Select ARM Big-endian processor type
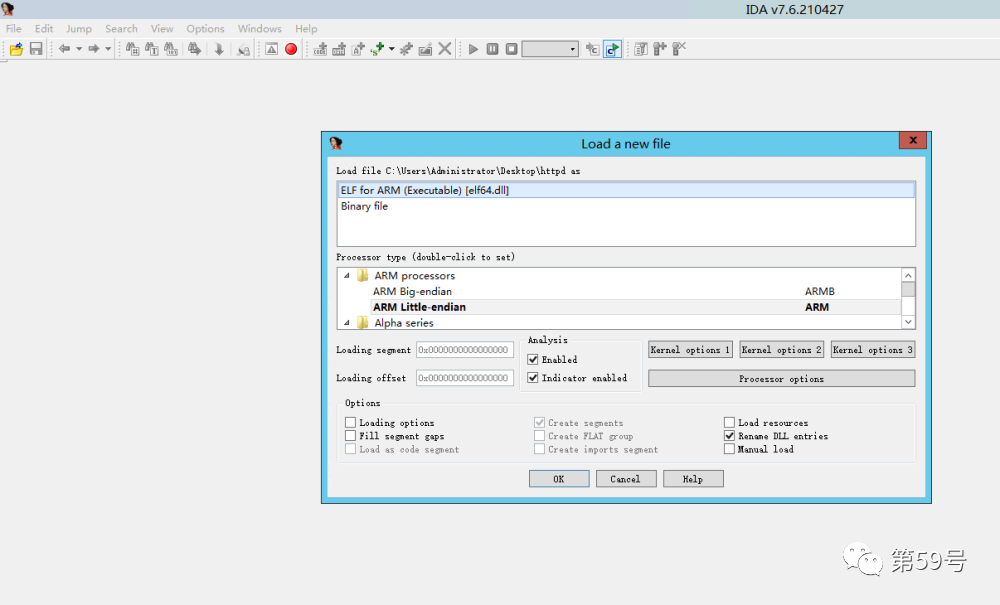 pos(635,291)
